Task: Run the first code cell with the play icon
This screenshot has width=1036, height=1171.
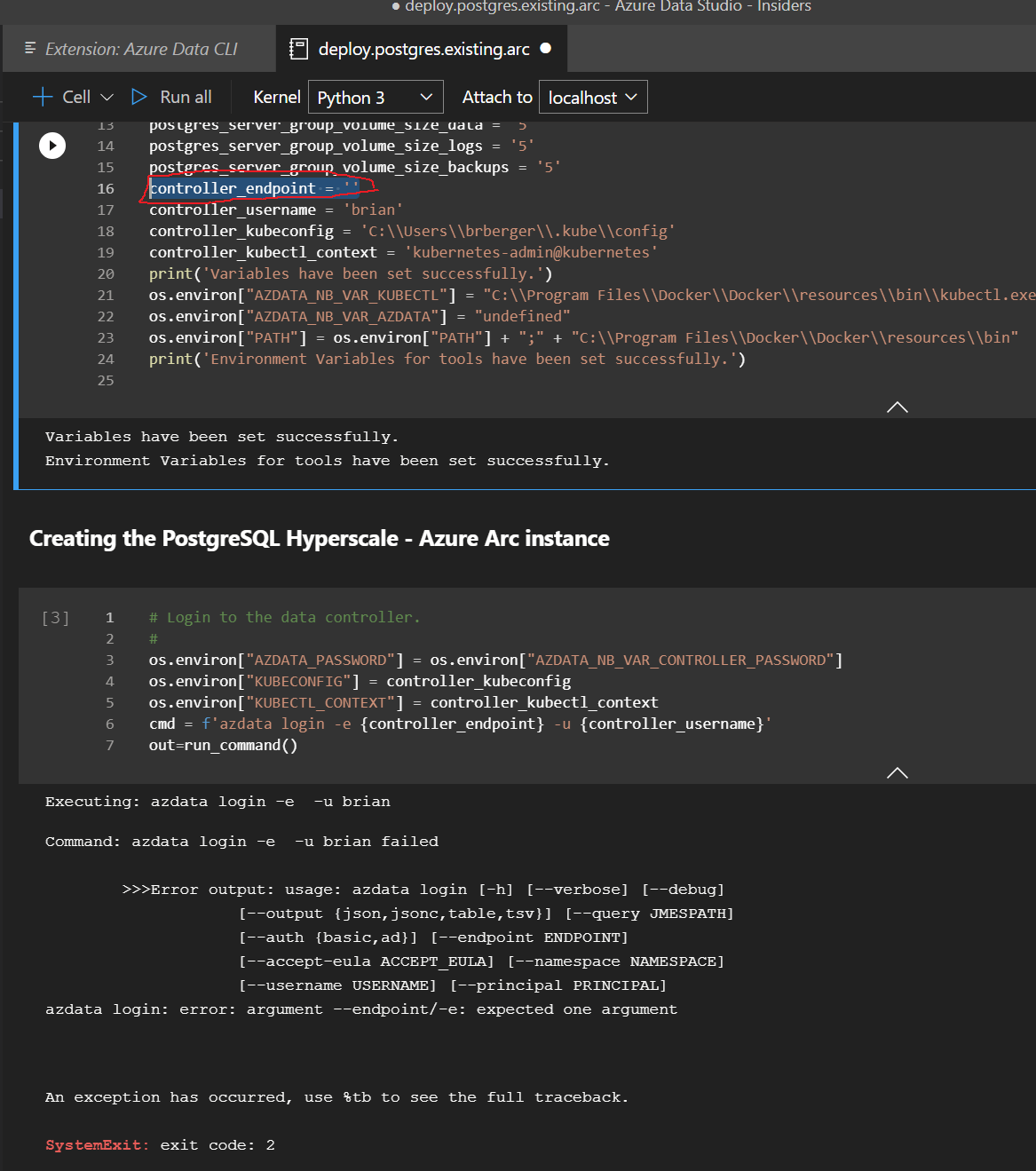Action: (x=52, y=145)
